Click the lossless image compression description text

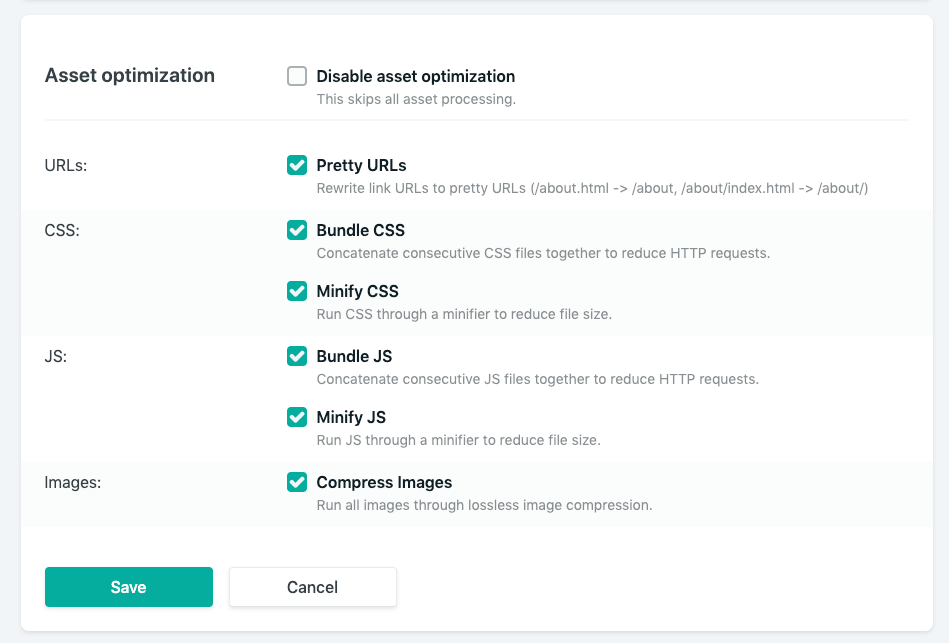(x=484, y=505)
